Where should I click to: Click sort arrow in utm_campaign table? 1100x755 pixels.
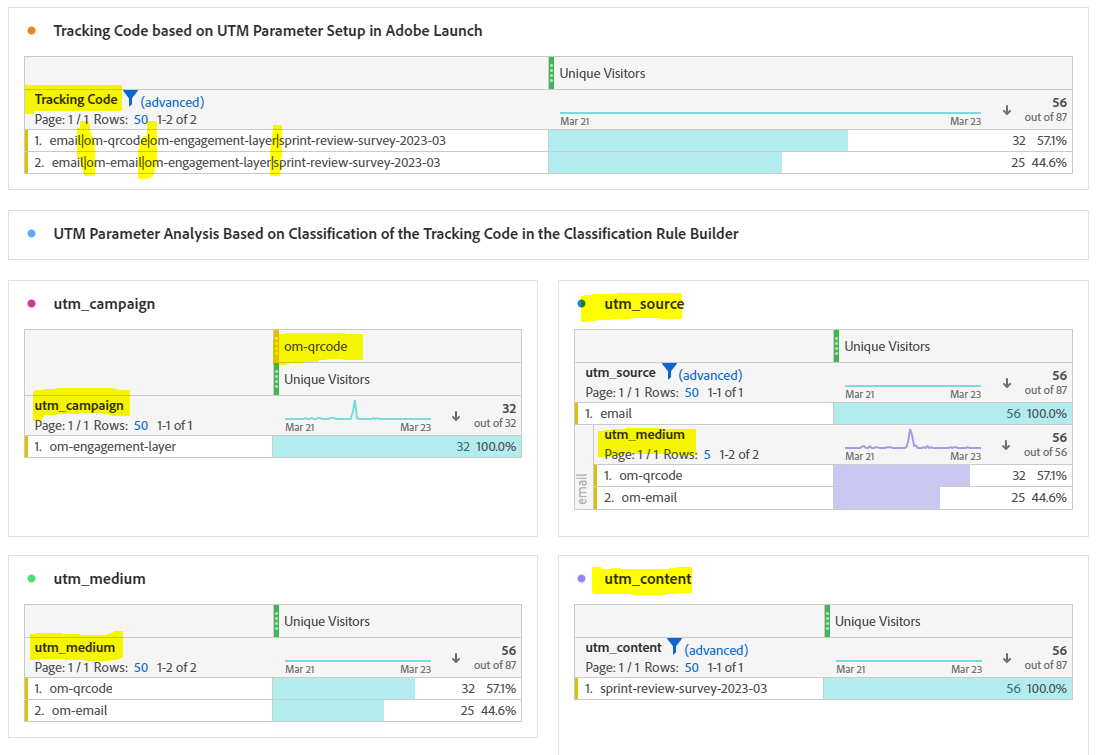(x=456, y=416)
